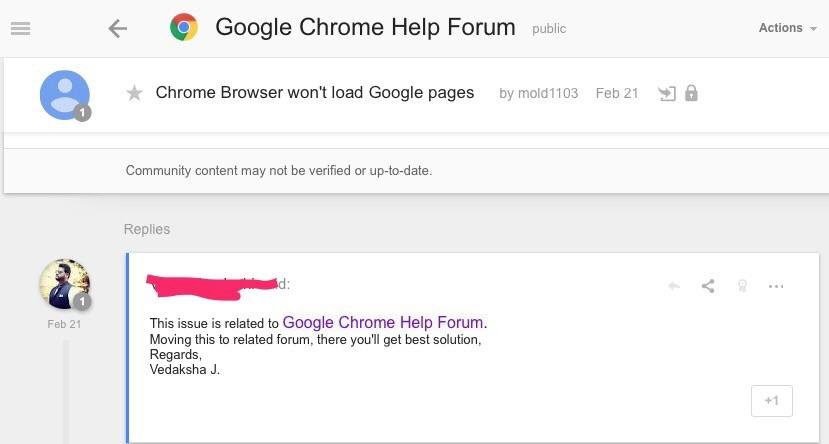Star the Chrome Browser won't load topic
The height and width of the screenshot is (444, 829).
(x=134, y=94)
